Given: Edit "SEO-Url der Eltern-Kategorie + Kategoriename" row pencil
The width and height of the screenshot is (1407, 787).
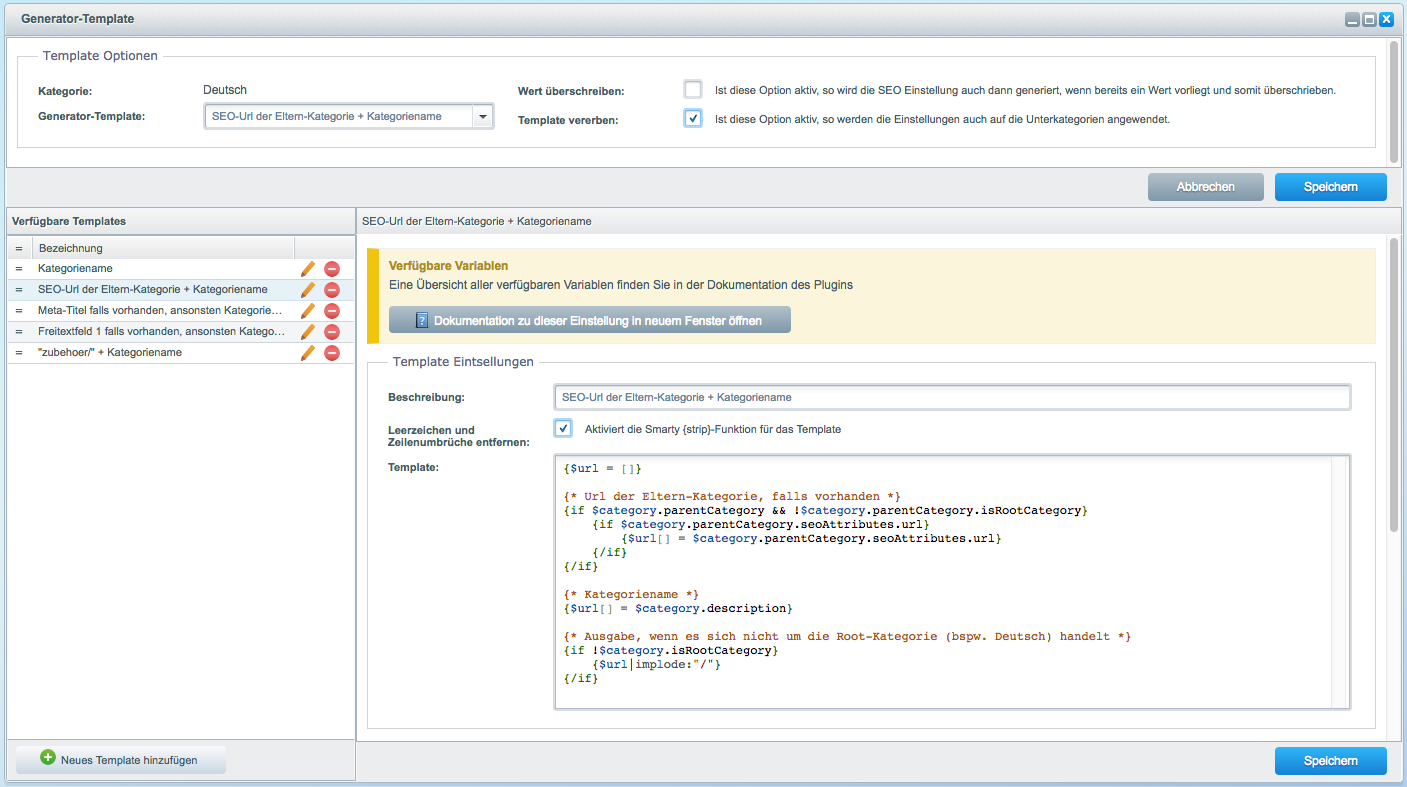Looking at the screenshot, I should click(308, 290).
